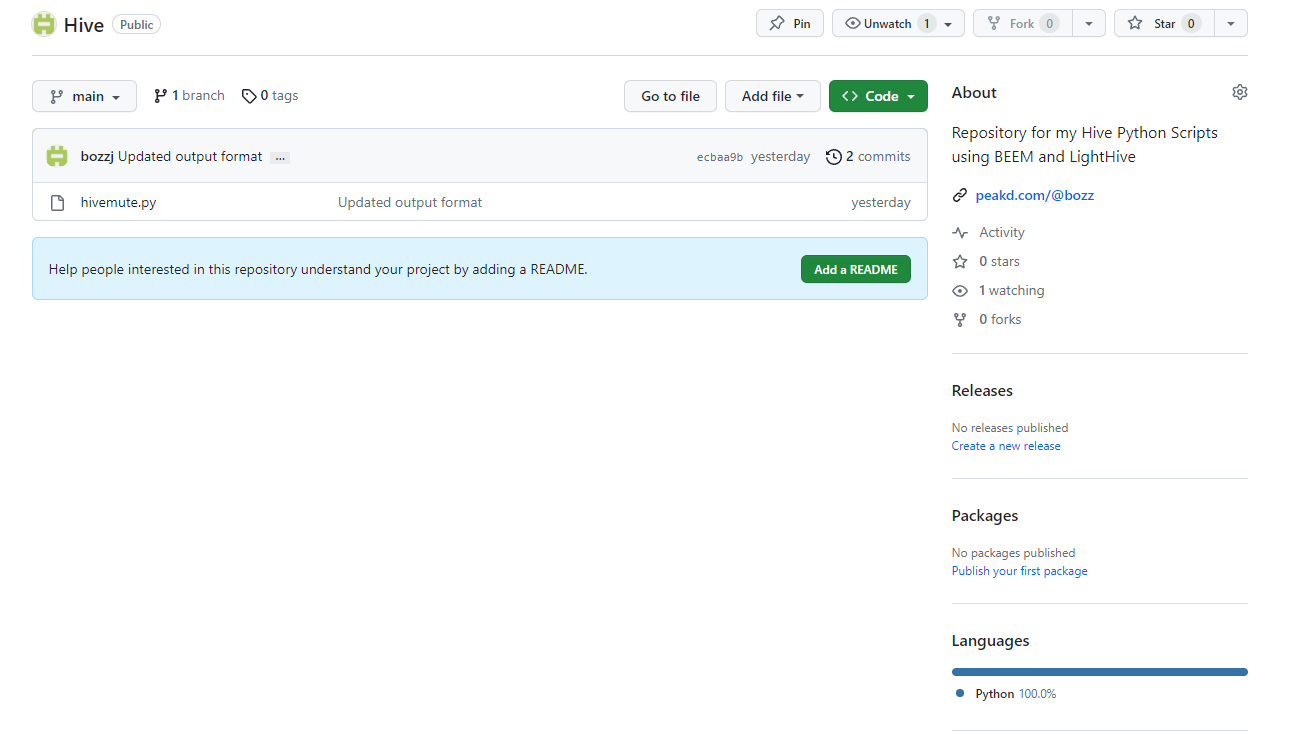Open commit hash ecbaa9b

(720, 157)
